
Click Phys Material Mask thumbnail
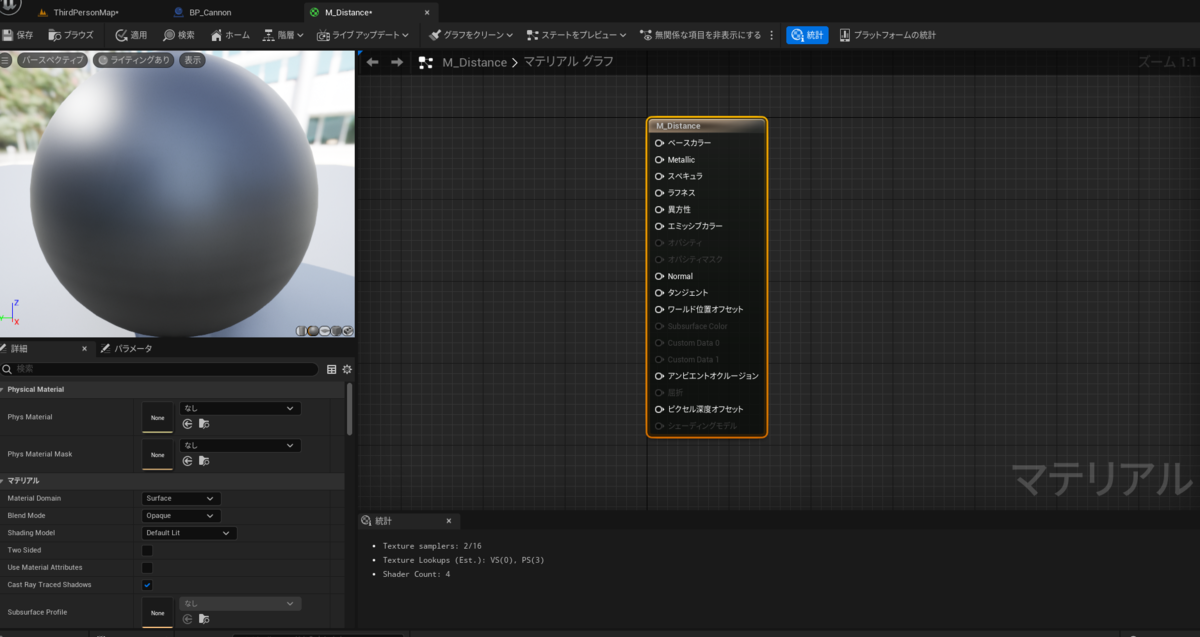tap(157, 454)
